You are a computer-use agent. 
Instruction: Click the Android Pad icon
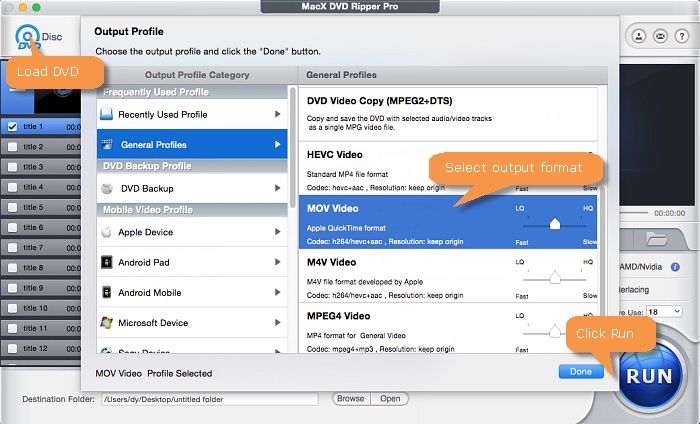point(106,262)
